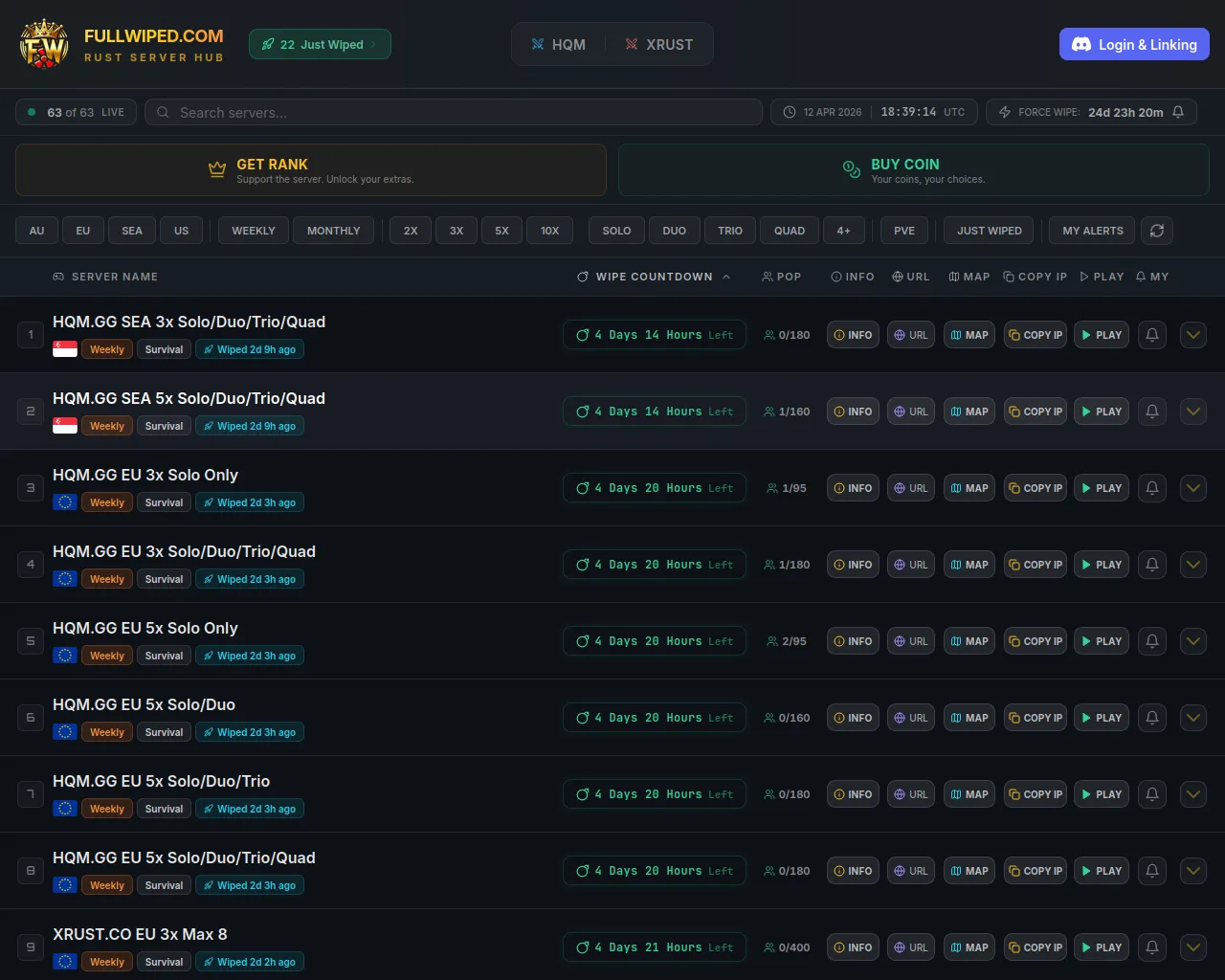Screen dimensions: 1225x980
Task: Open the GET RANK banner
Action: tap(310, 169)
